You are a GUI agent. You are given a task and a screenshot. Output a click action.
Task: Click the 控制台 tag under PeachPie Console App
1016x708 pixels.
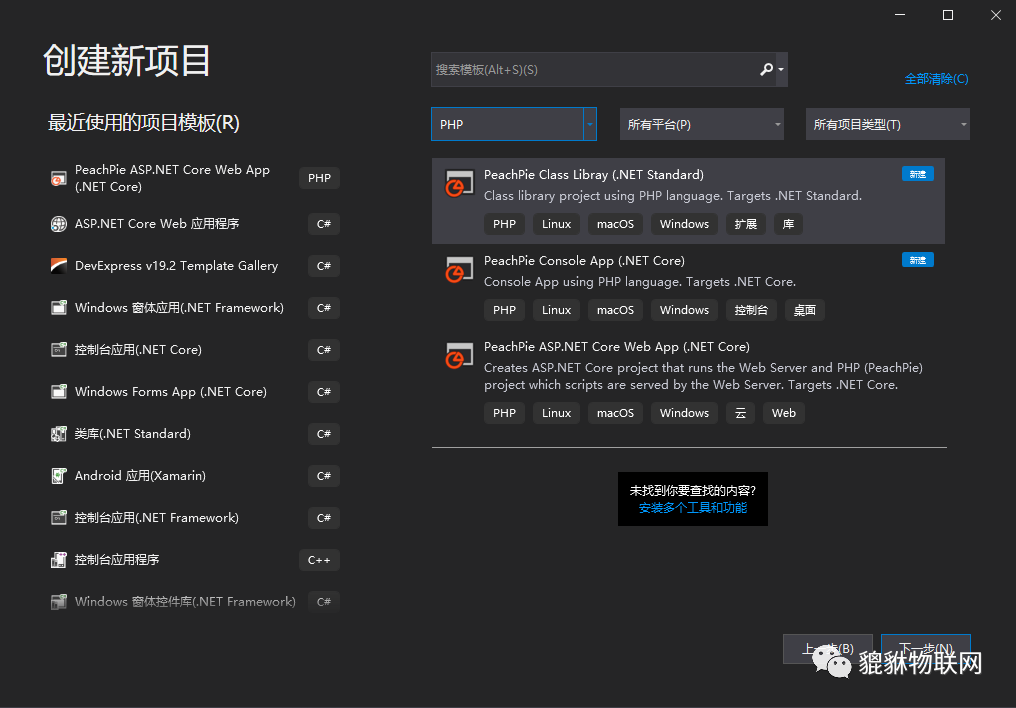[751, 310]
